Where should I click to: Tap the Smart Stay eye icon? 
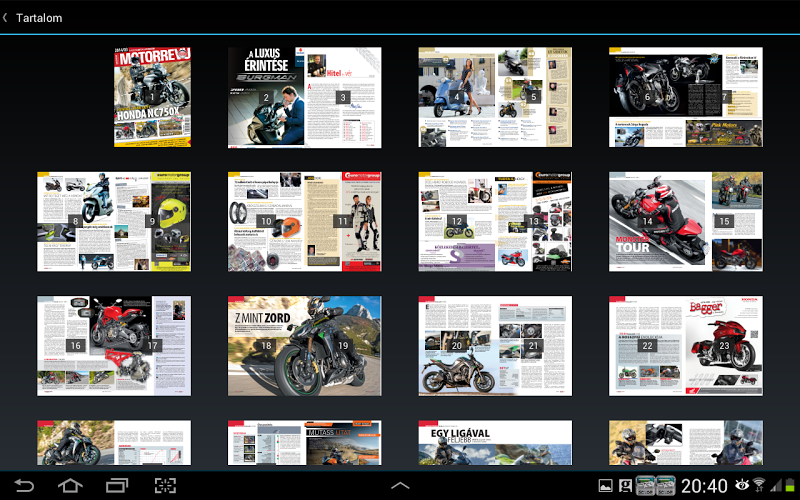pyautogui.click(x=742, y=484)
